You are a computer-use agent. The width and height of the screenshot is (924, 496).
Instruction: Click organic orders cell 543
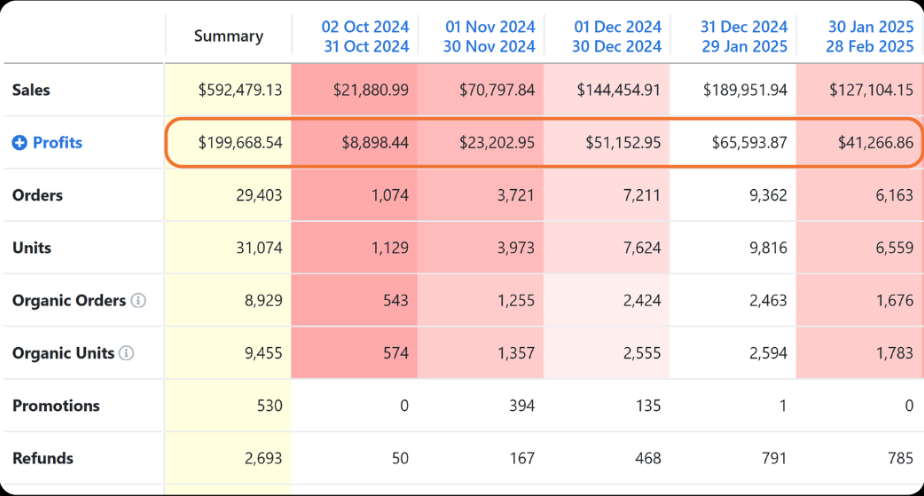click(395, 300)
